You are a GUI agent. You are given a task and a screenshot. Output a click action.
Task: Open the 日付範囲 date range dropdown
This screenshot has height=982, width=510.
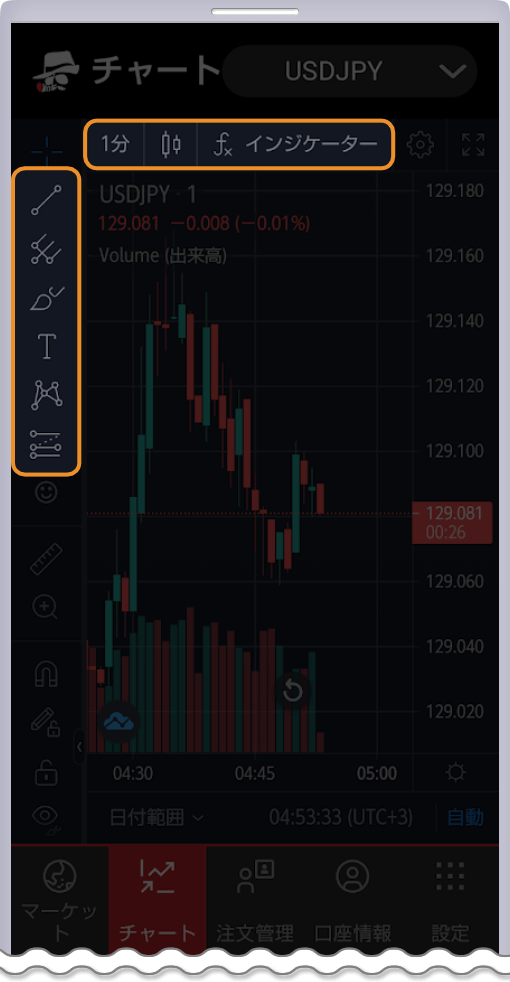coord(157,817)
